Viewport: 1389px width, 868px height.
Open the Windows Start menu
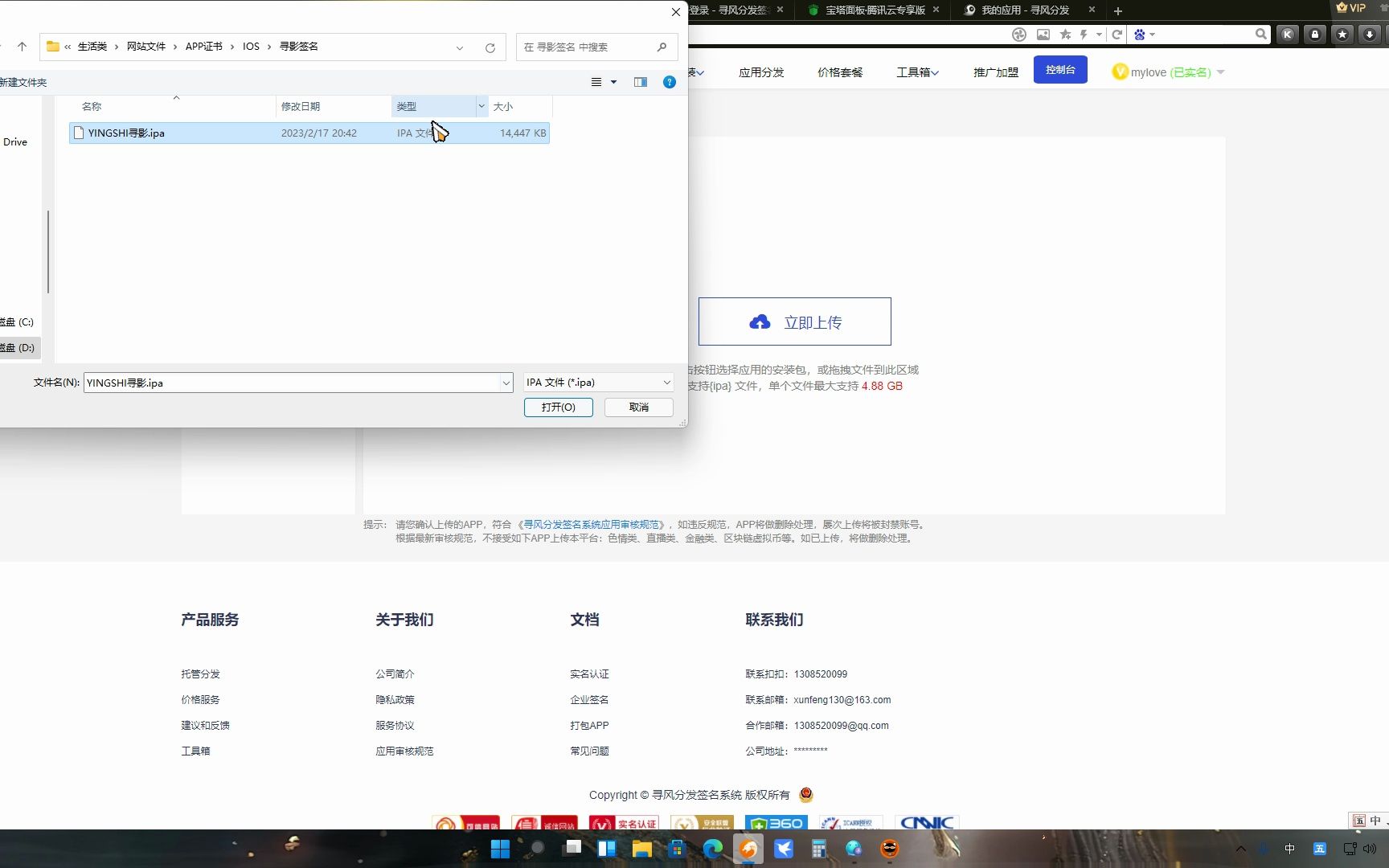click(500, 849)
